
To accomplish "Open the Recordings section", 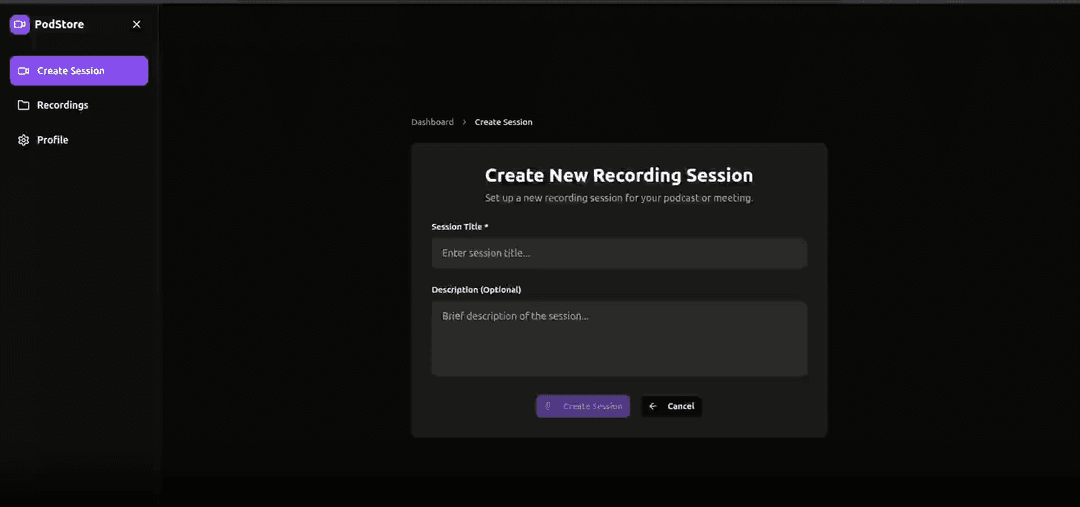I will 79,105.
